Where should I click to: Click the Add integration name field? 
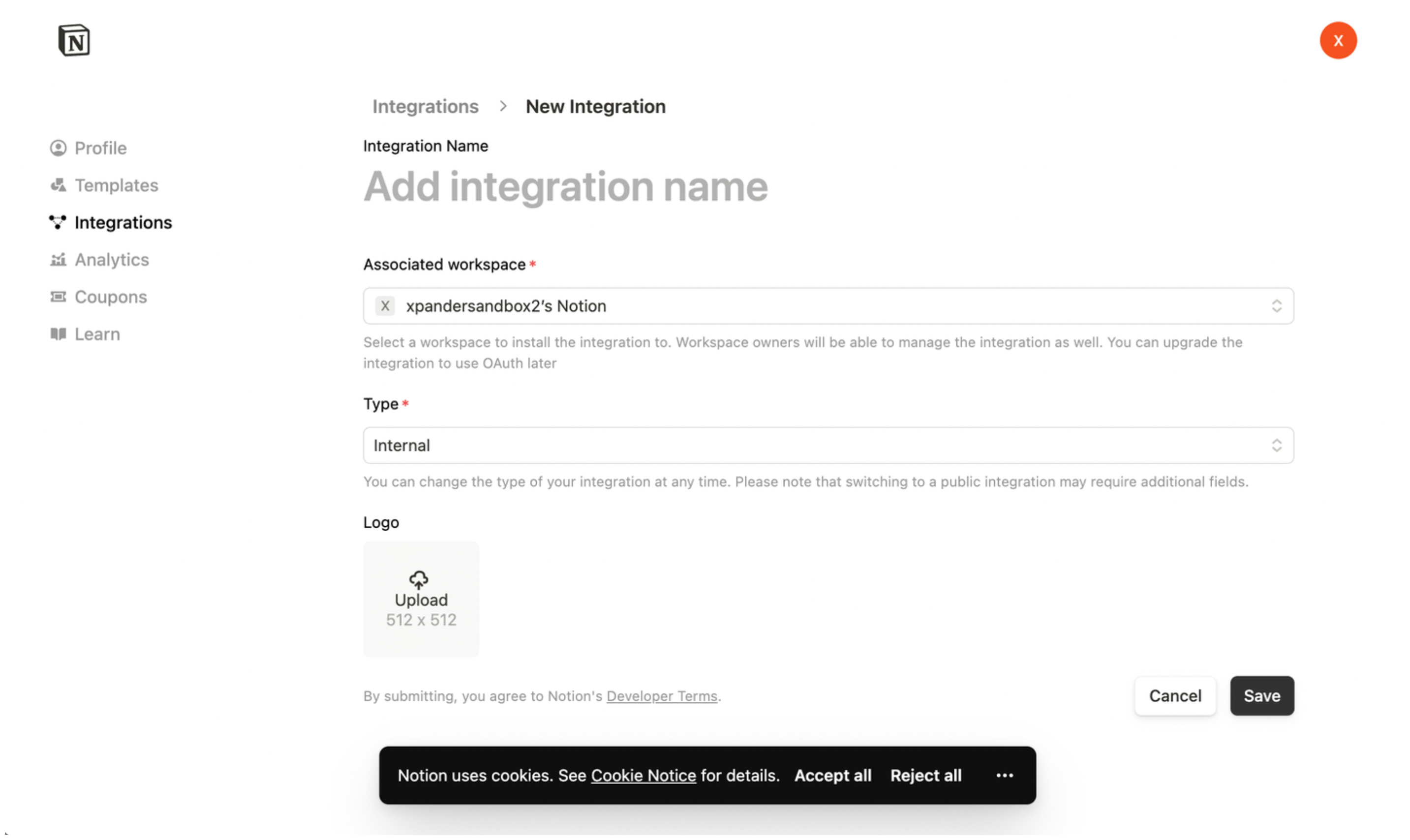(x=565, y=187)
